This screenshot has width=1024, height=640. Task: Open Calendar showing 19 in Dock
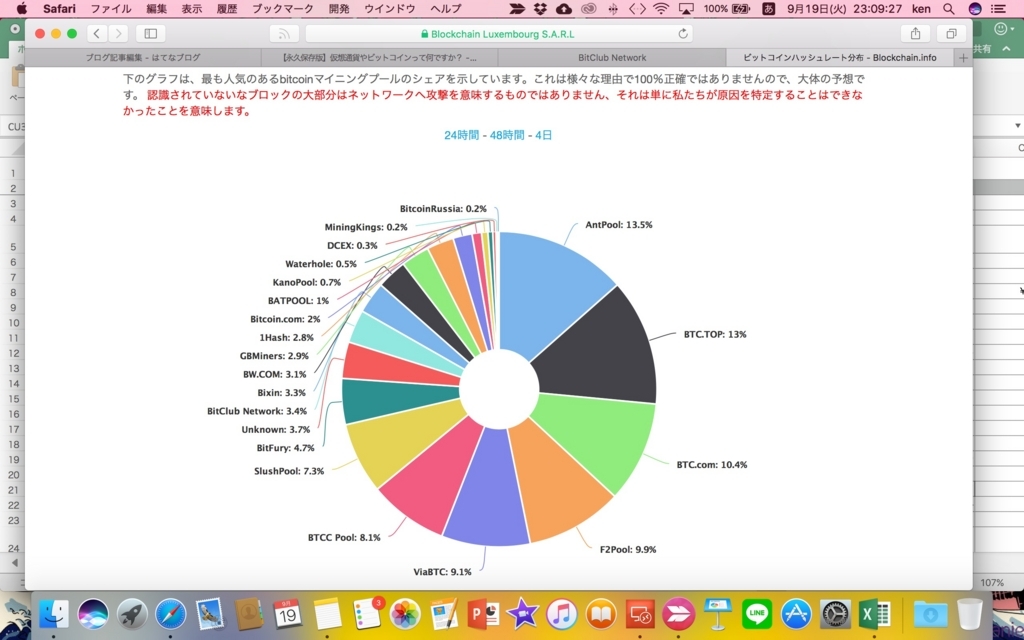point(287,614)
